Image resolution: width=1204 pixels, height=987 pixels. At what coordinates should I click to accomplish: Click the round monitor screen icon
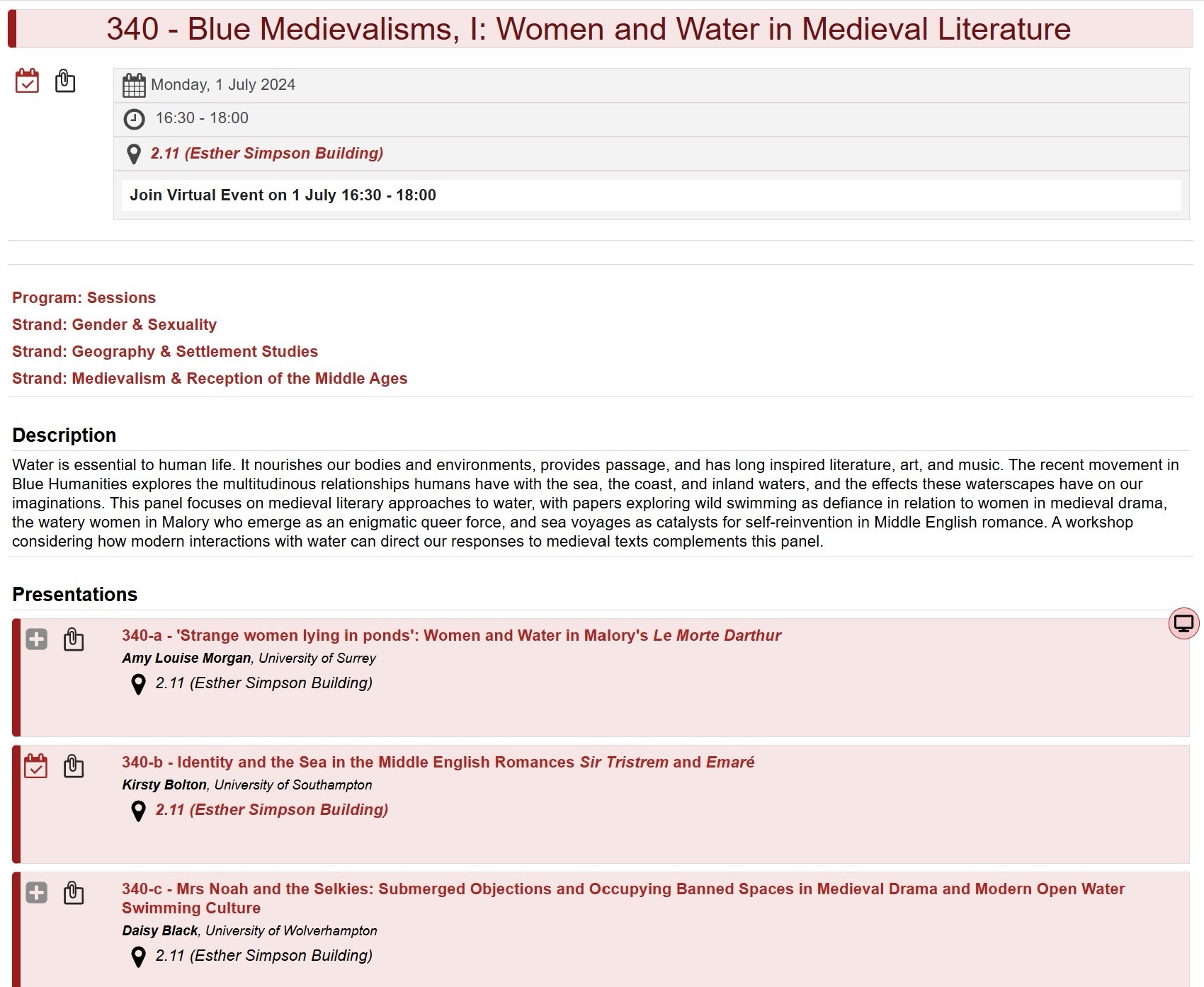point(1183,624)
